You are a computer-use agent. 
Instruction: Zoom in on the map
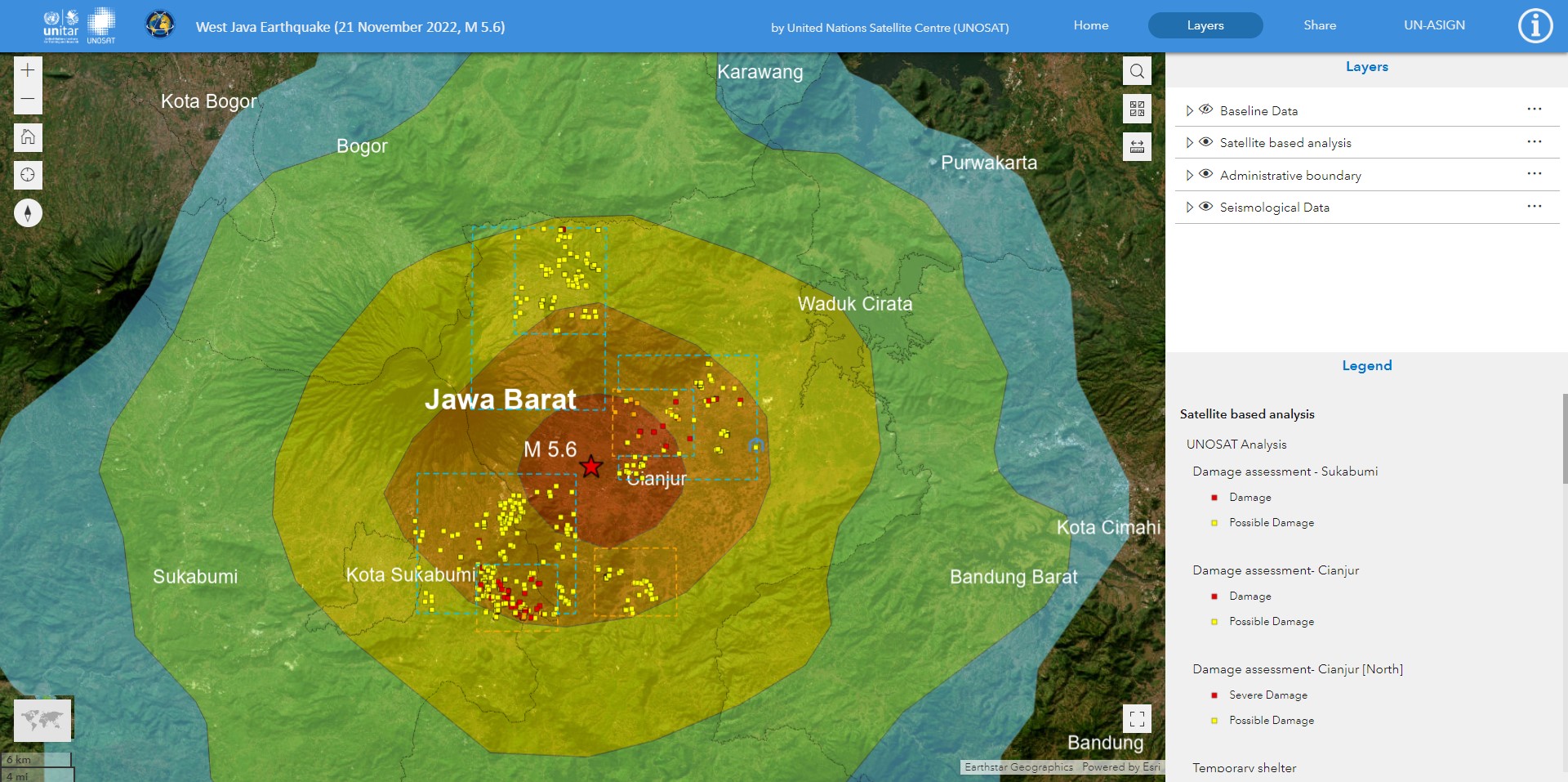coord(28,70)
